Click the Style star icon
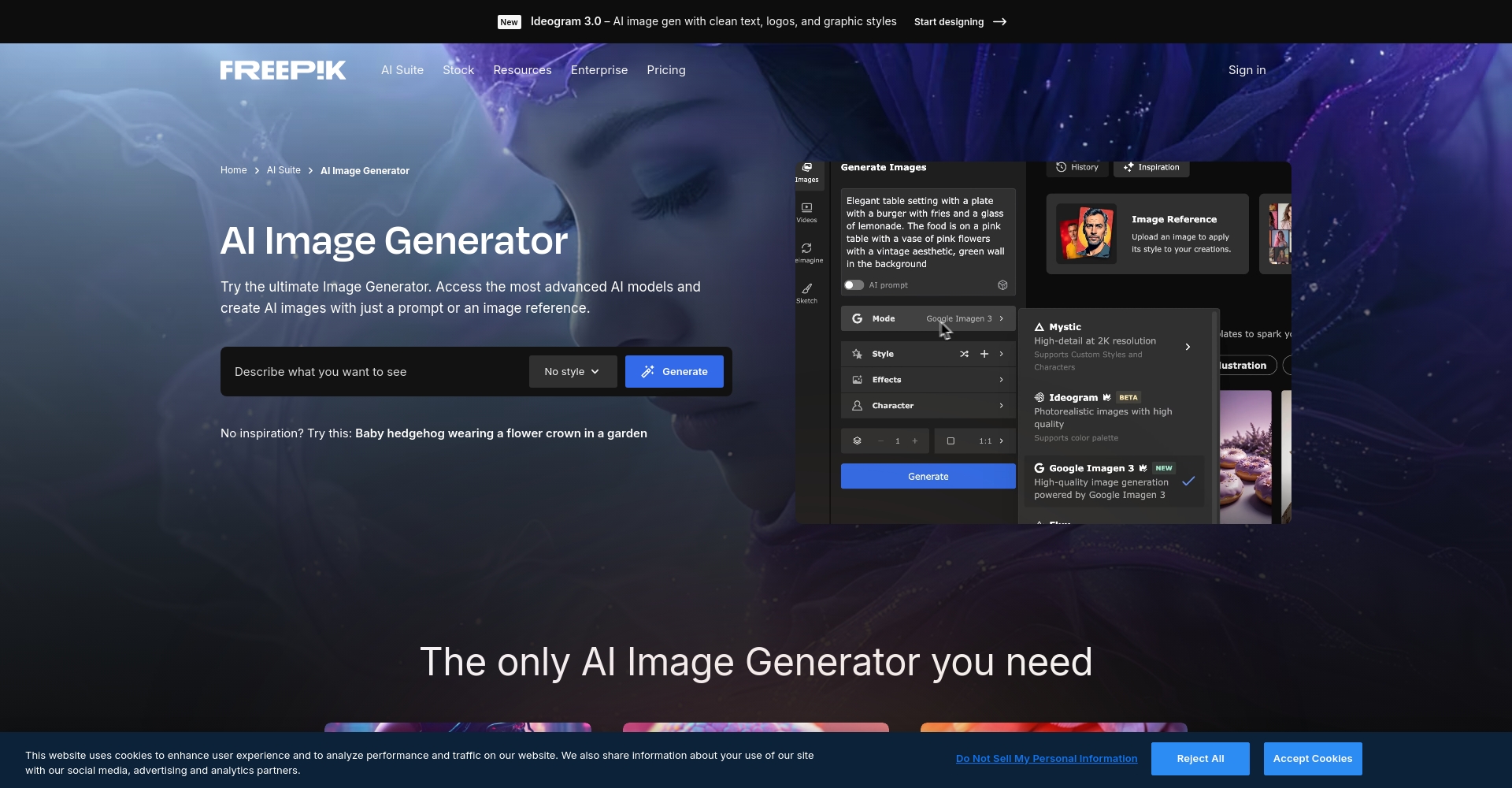Viewport: 1512px width, 788px height. coord(858,354)
